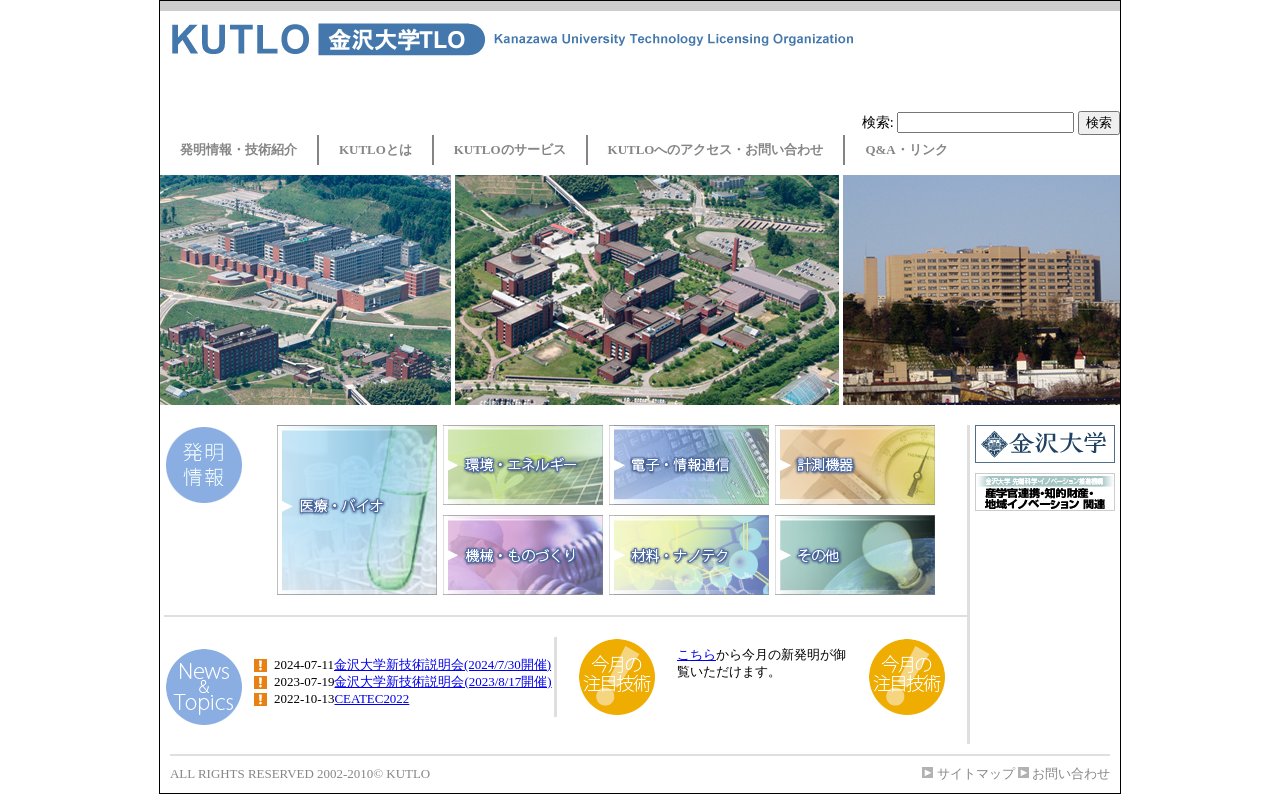Screen dimensions: 1280x800
Task: Open 今月の注目技術 icon right of こちら text
Action: 907,677
